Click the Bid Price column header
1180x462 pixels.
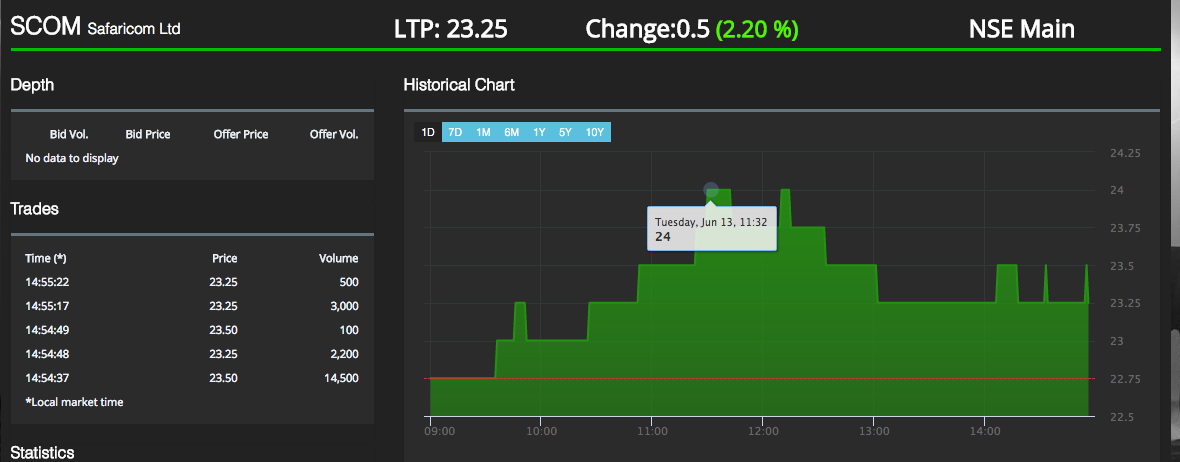tap(148, 134)
